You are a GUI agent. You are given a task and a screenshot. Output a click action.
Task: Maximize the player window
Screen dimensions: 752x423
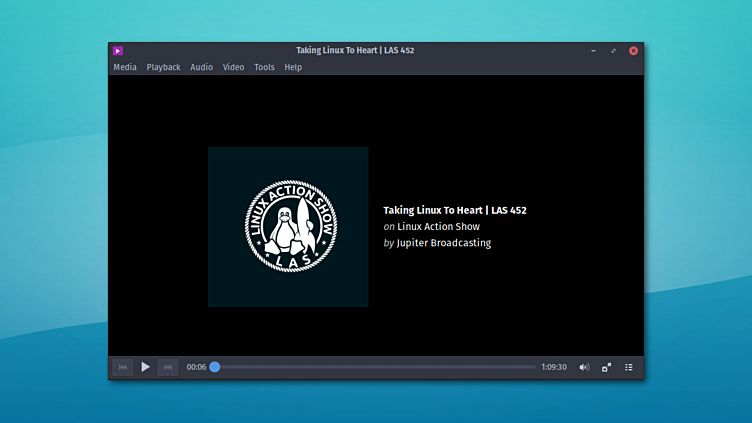[613, 50]
